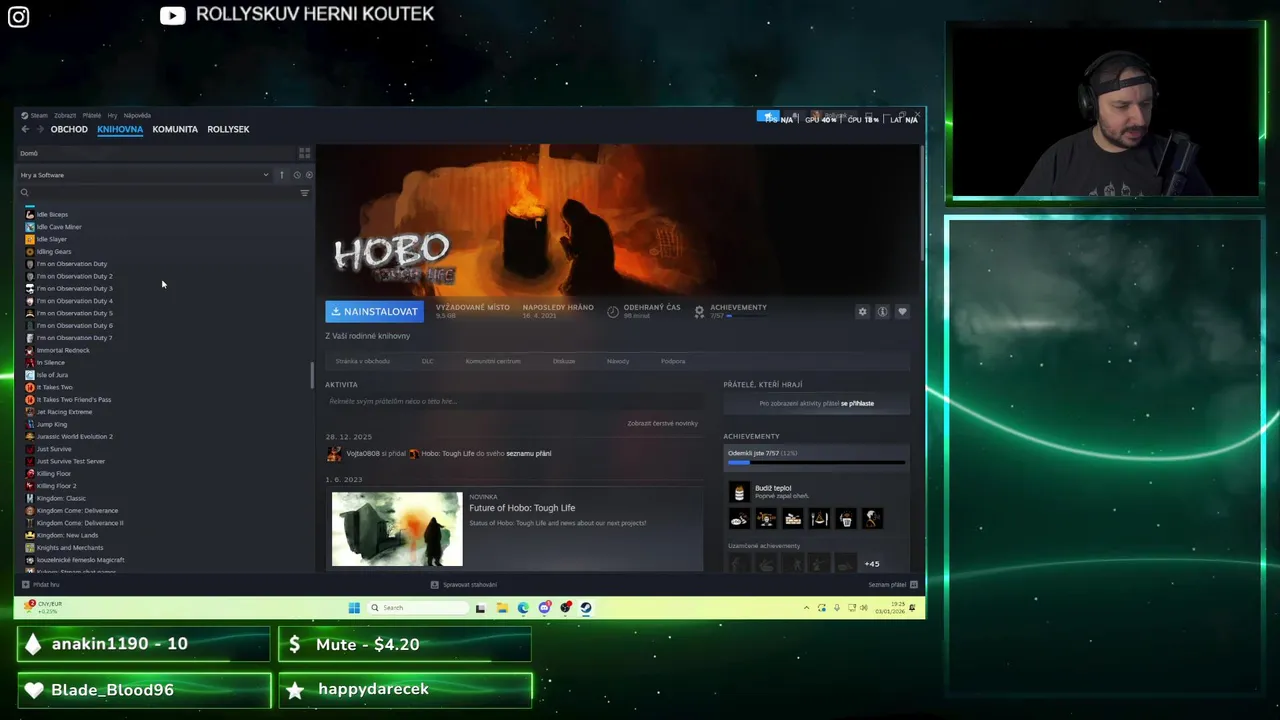Select I'm on Observation Duty 3
This screenshot has height=720, width=1280.
pyautogui.click(x=74, y=288)
